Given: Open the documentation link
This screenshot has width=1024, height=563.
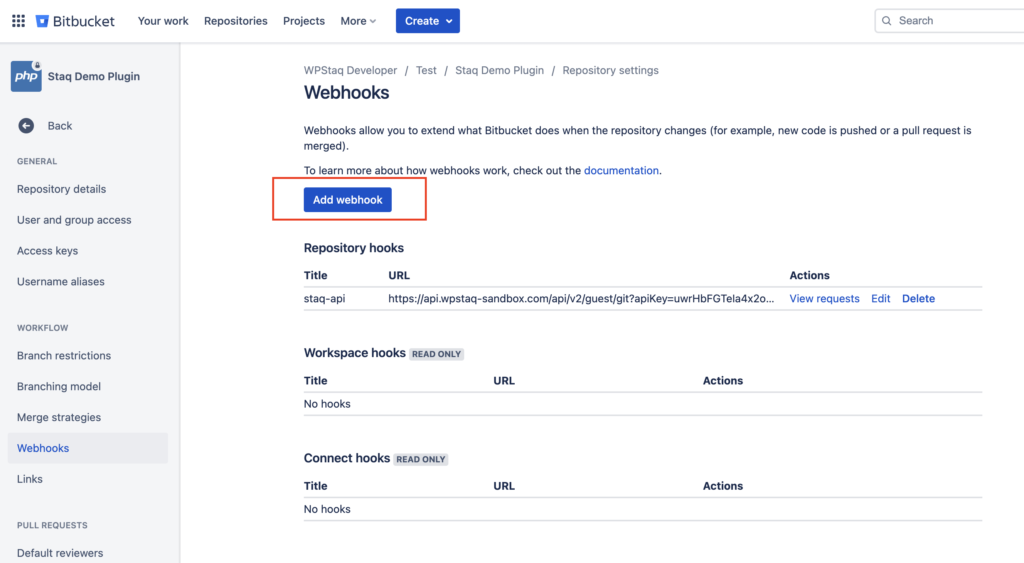Looking at the screenshot, I should (621, 170).
